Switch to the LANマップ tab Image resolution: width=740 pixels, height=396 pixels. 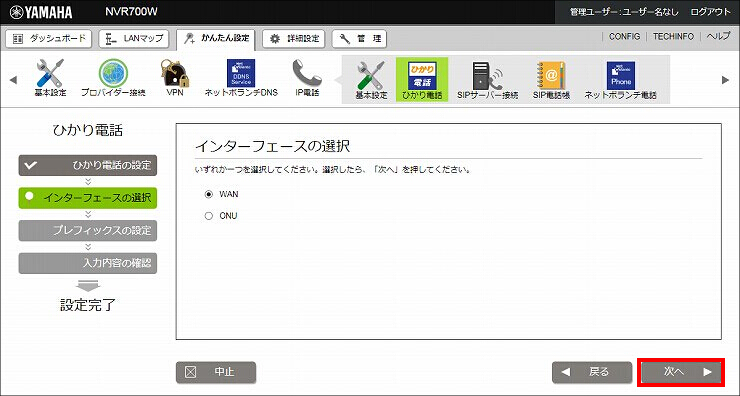[134, 39]
